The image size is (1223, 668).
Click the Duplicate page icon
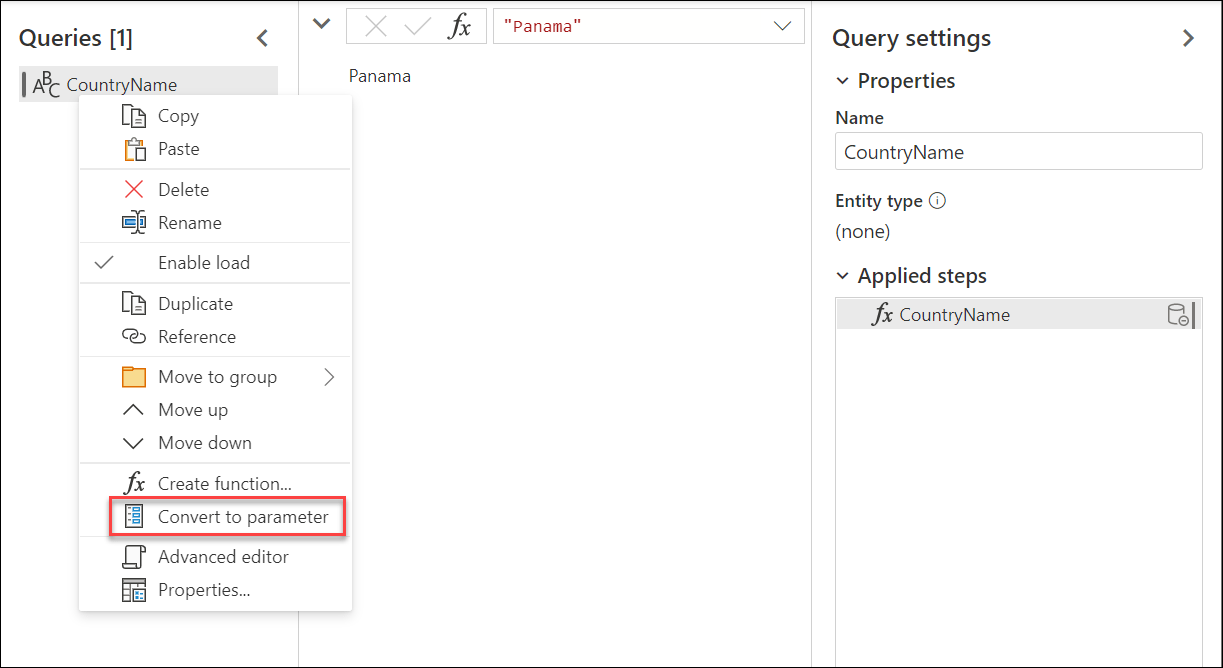134,304
